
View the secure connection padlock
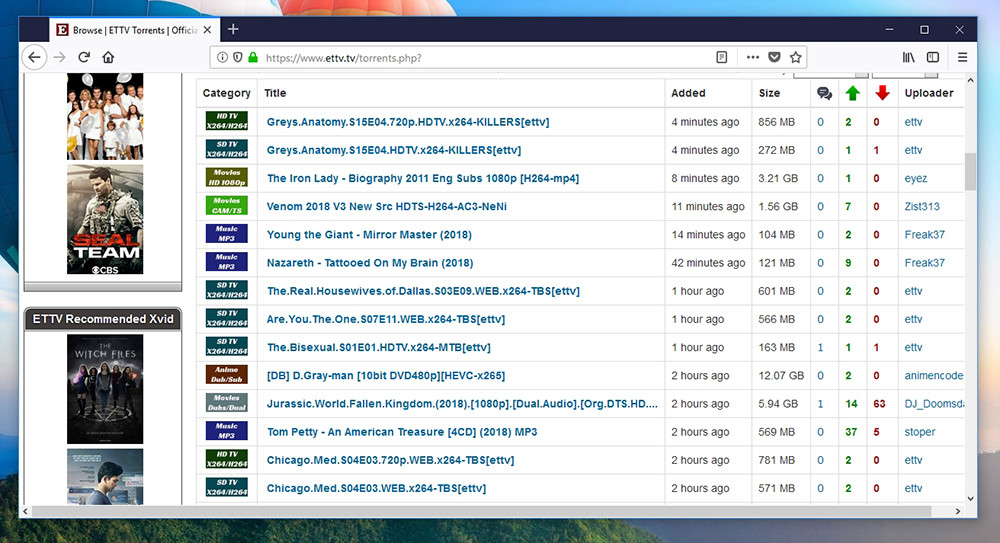pyautogui.click(x=253, y=57)
